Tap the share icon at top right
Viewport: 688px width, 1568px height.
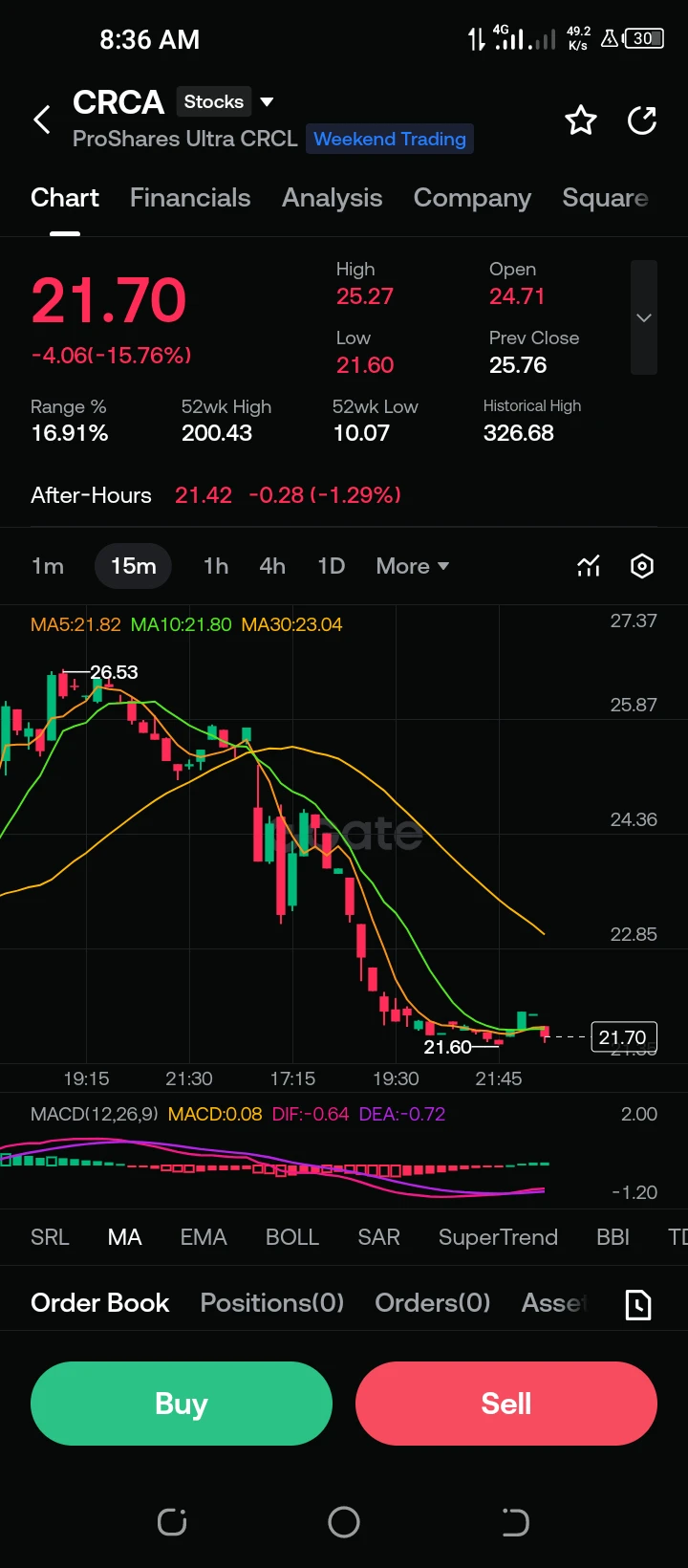[x=642, y=120]
